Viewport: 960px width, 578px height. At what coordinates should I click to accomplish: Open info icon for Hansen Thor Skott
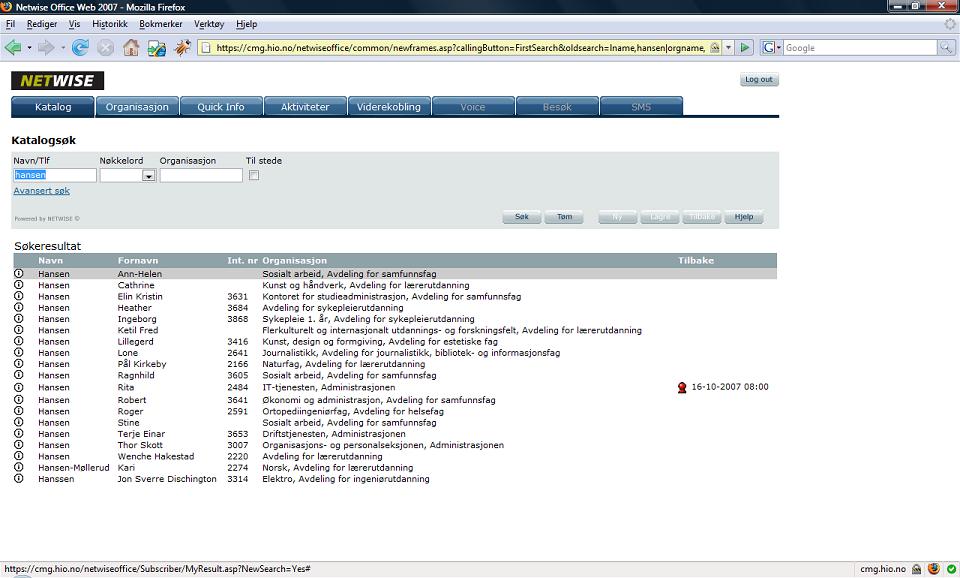18,445
